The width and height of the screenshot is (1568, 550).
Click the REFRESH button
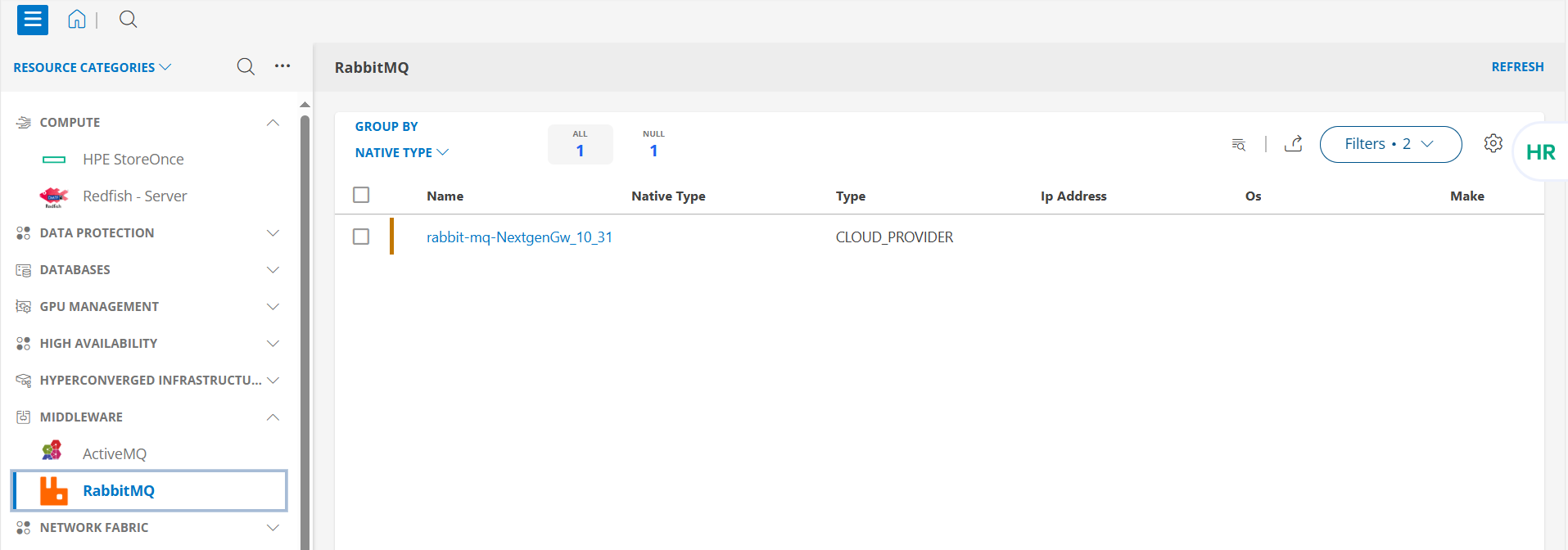pos(1517,67)
